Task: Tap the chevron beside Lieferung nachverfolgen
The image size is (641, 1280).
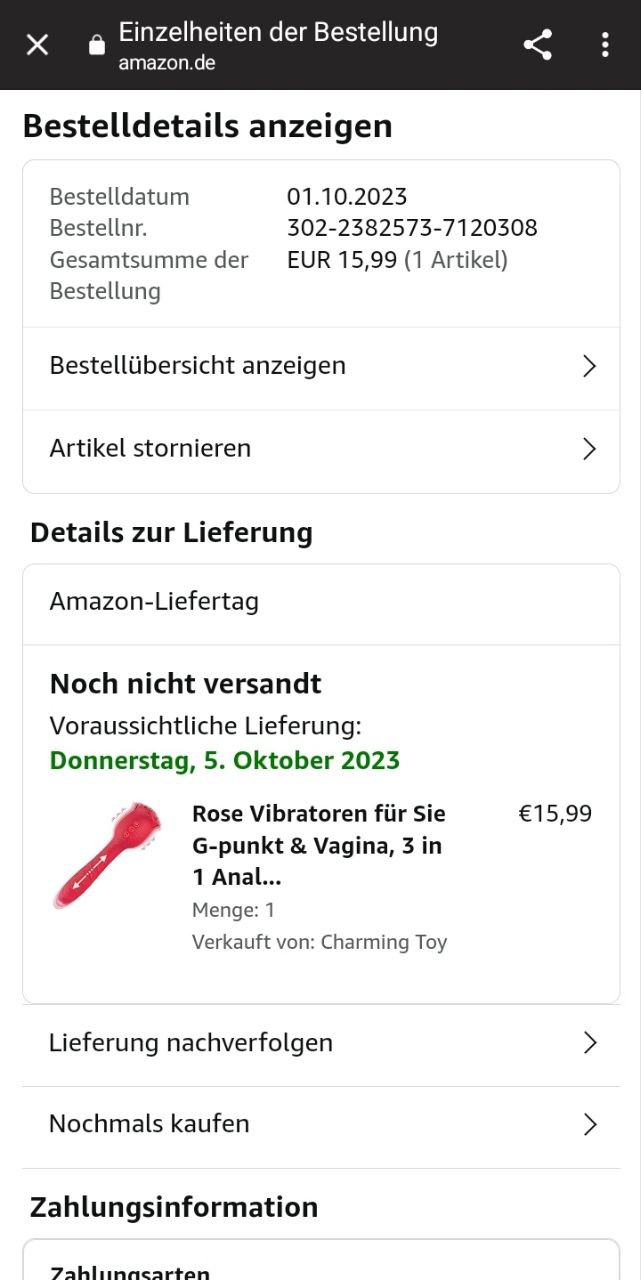Action: (589, 1043)
